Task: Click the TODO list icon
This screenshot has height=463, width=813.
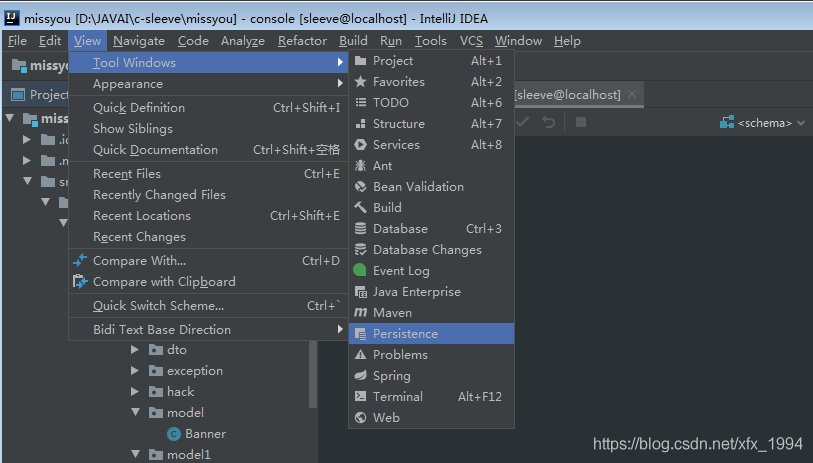Action: click(x=360, y=103)
